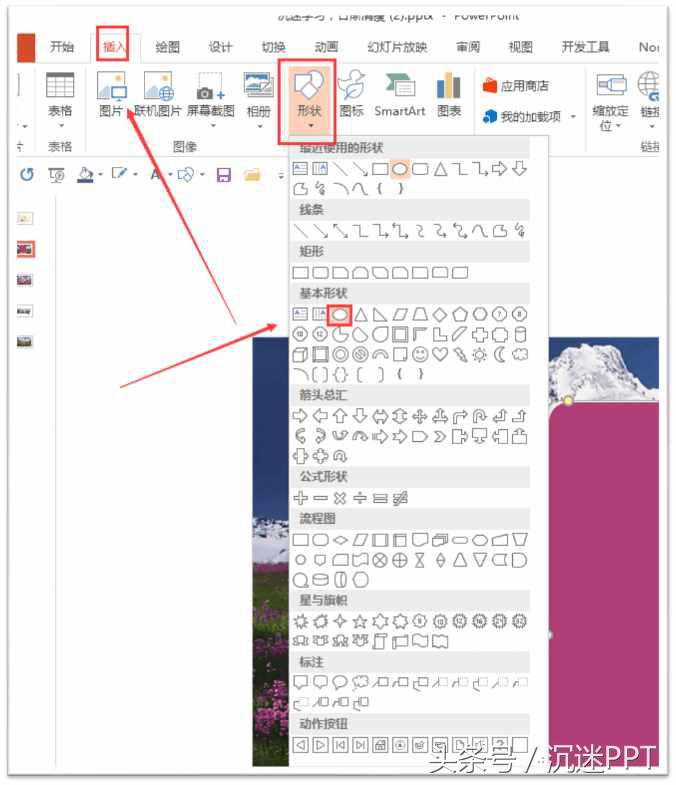Open the 审阅 tab
The height and width of the screenshot is (785, 676).
pyautogui.click(x=468, y=47)
